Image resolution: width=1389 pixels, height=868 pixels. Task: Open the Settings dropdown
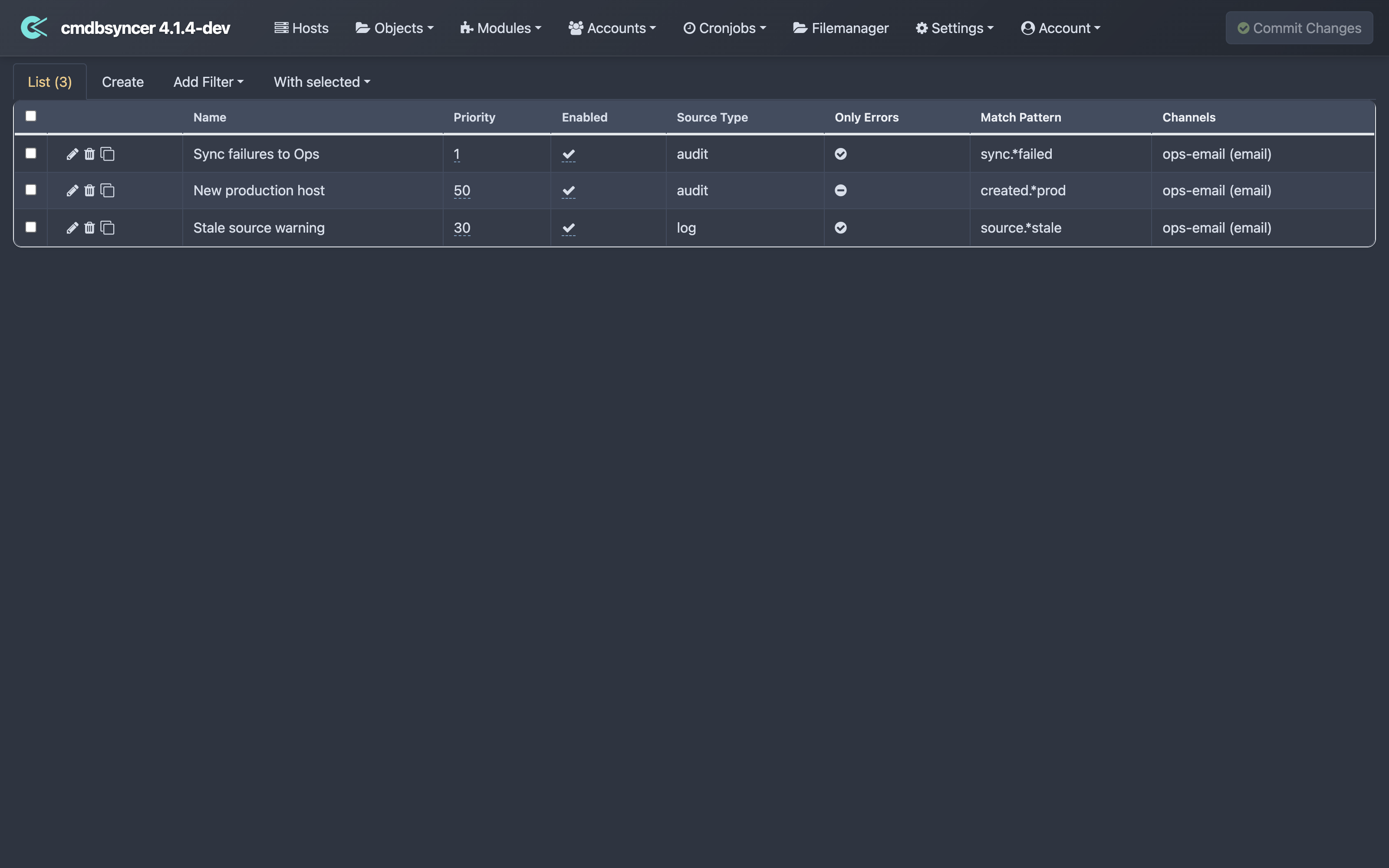[x=955, y=28]
